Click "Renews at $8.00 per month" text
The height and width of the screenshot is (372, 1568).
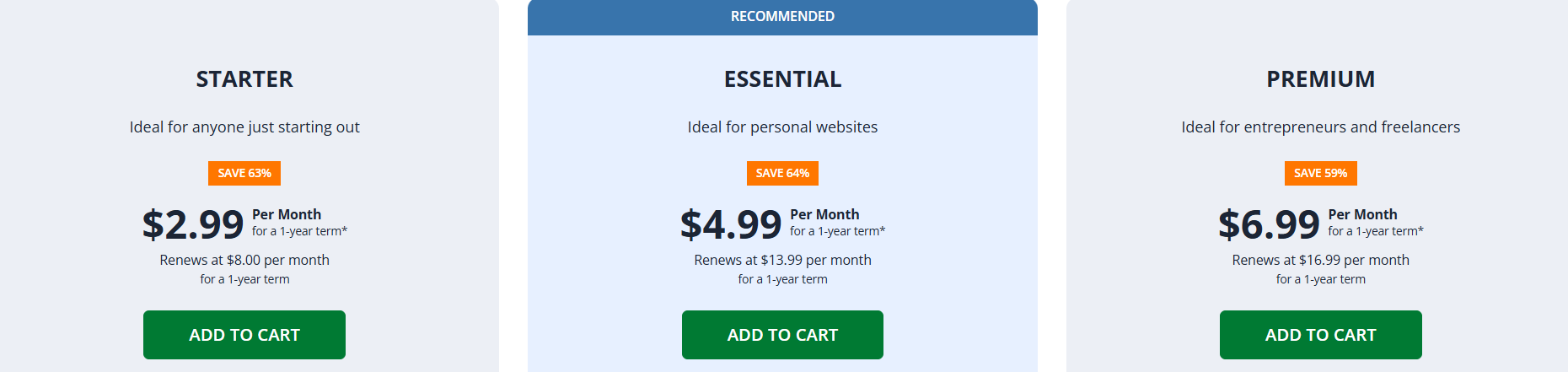[x=244, y=260]
